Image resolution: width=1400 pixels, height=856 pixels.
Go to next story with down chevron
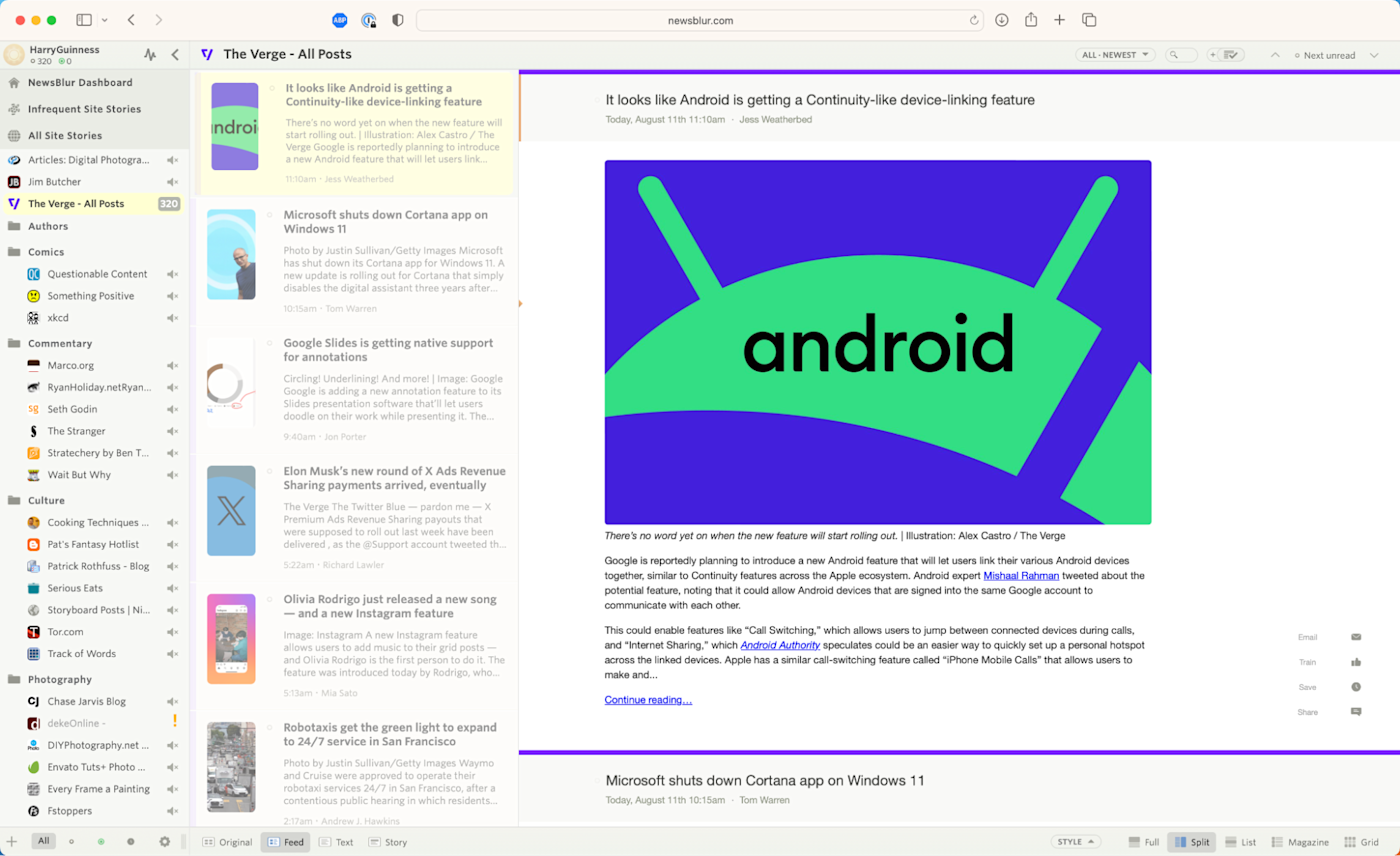[1374, 55]
